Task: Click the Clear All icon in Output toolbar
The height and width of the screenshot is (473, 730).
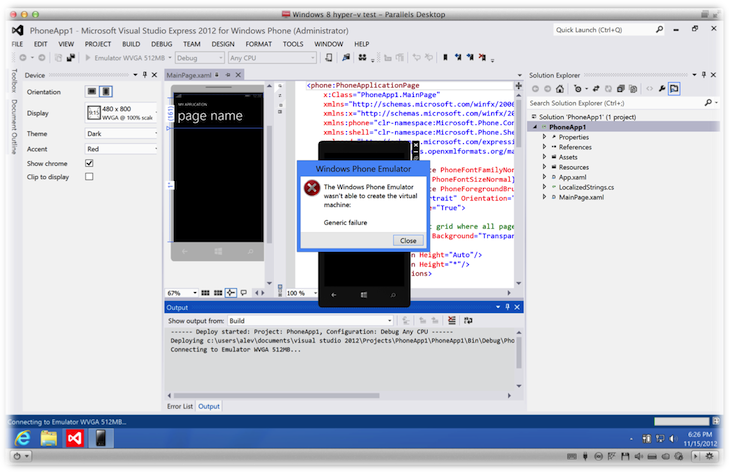Action: [x=451, y=320]
